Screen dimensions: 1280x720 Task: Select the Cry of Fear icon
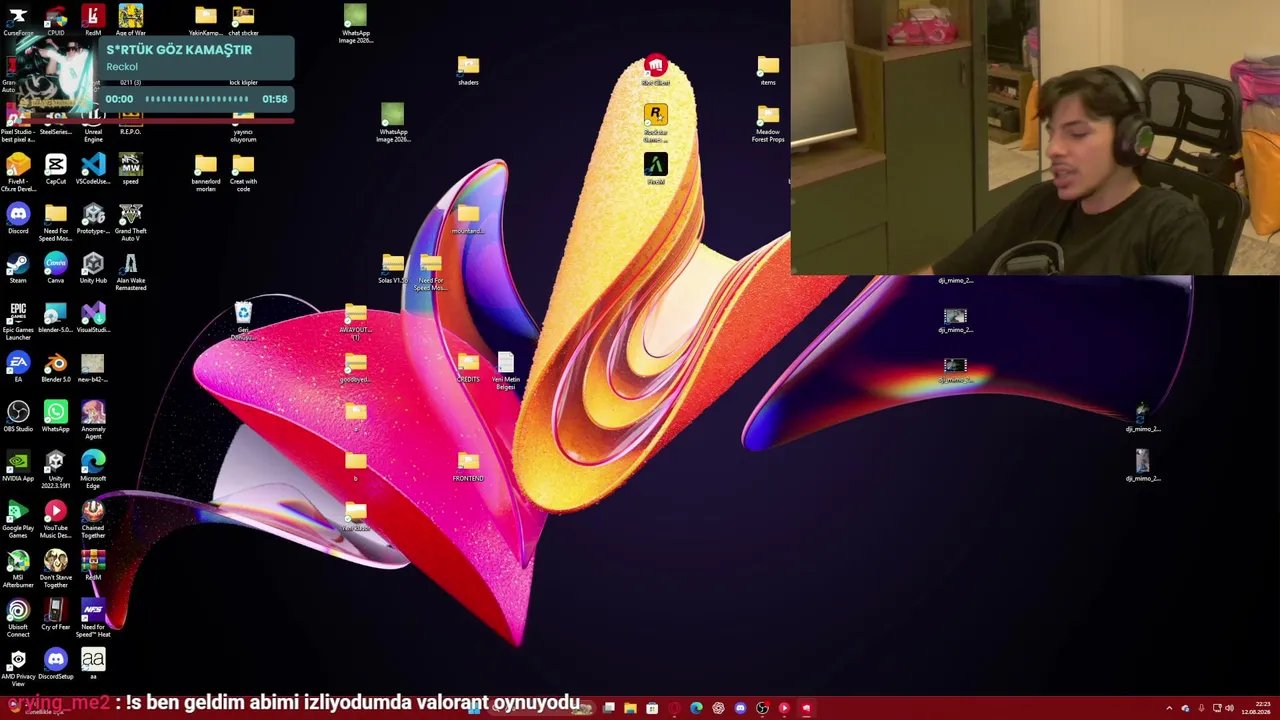pos(55,615)
